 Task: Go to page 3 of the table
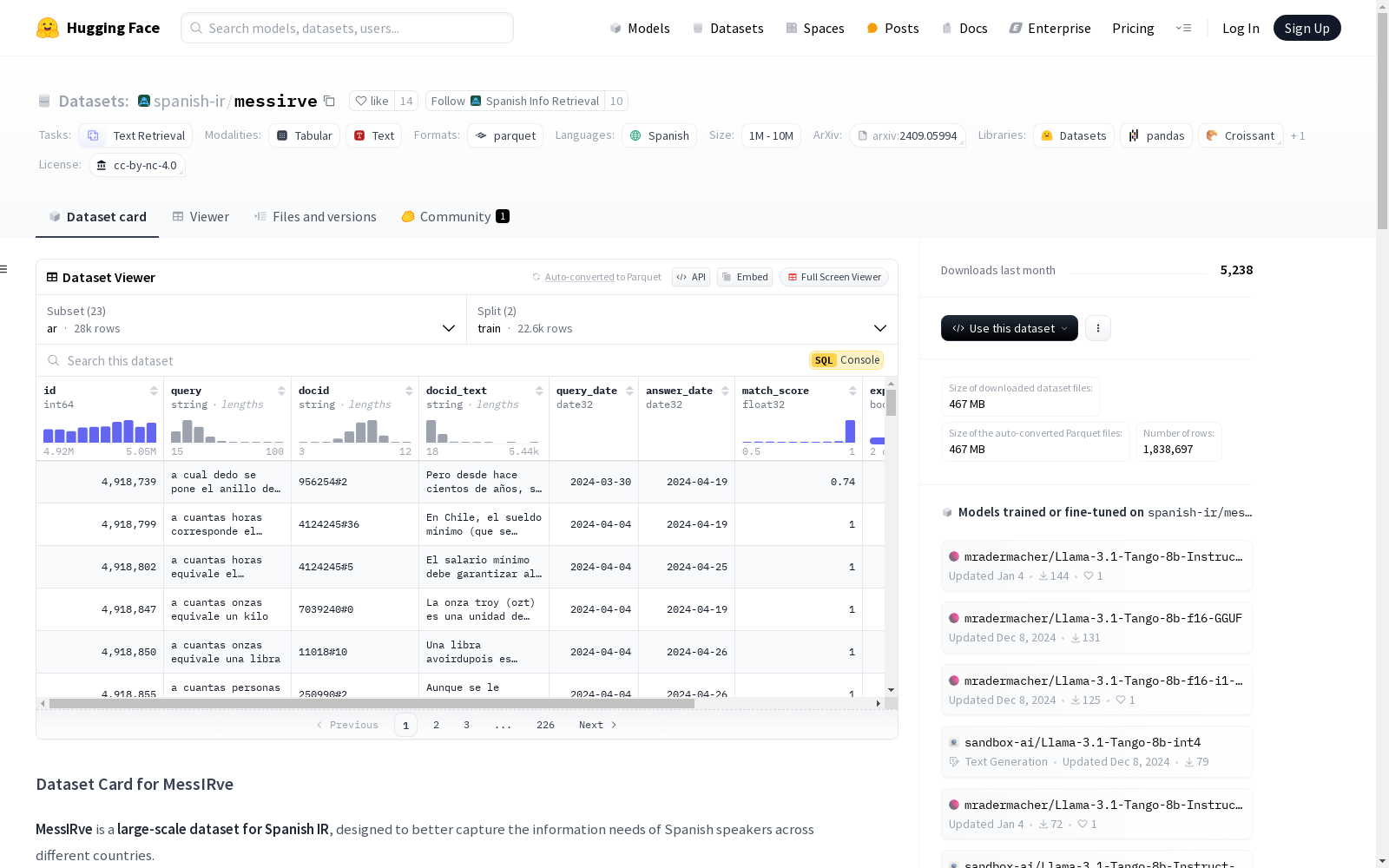(x=466, y=725)
